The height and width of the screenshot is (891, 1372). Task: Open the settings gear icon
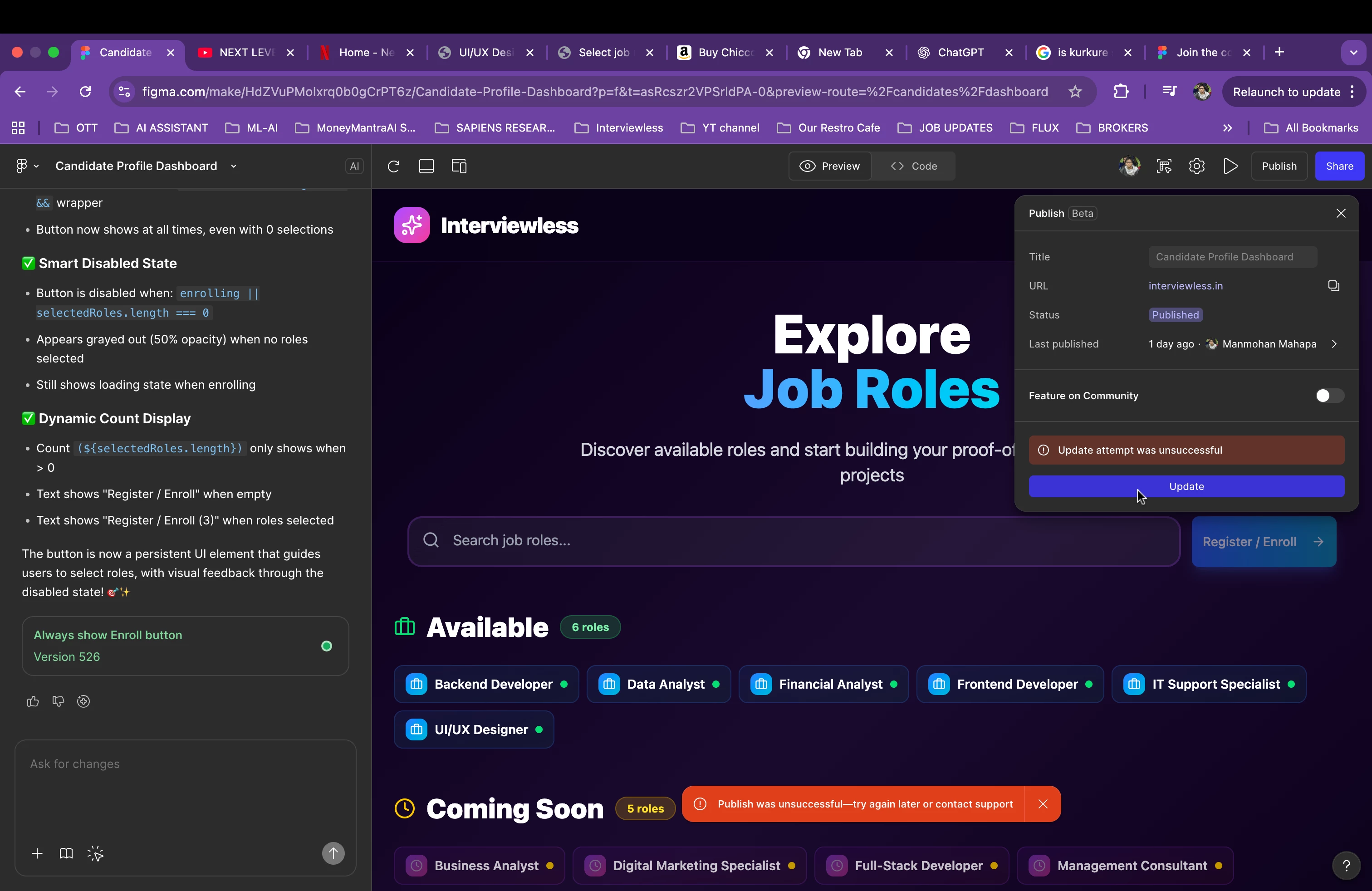(1197, 166)
